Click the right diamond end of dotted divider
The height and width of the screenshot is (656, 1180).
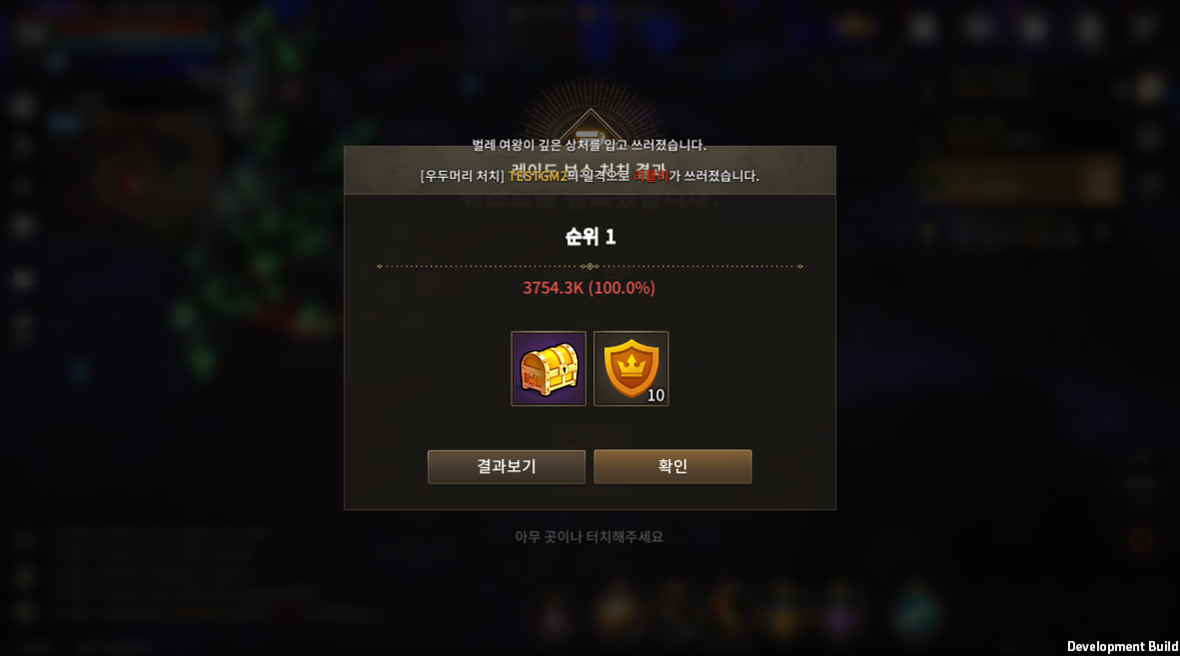800,266
